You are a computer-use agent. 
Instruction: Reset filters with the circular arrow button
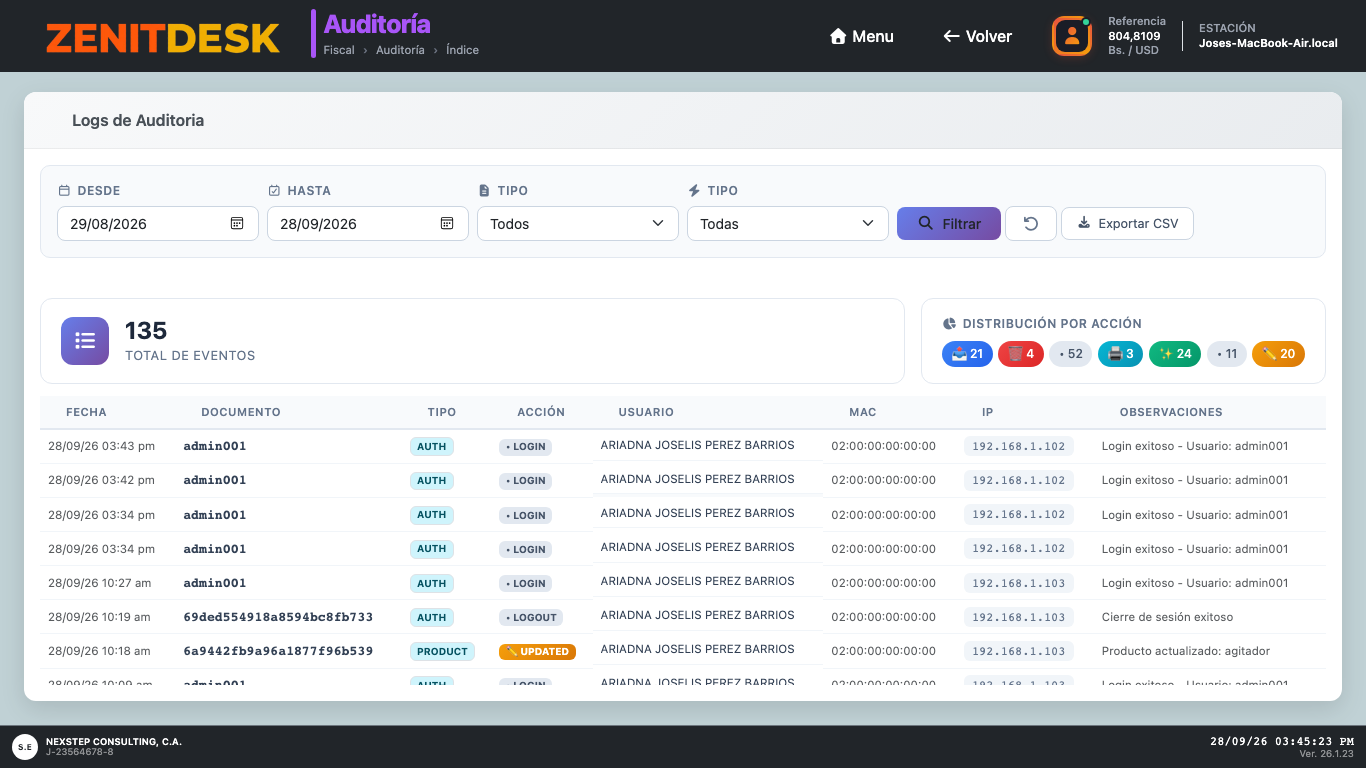point(1031,223)
